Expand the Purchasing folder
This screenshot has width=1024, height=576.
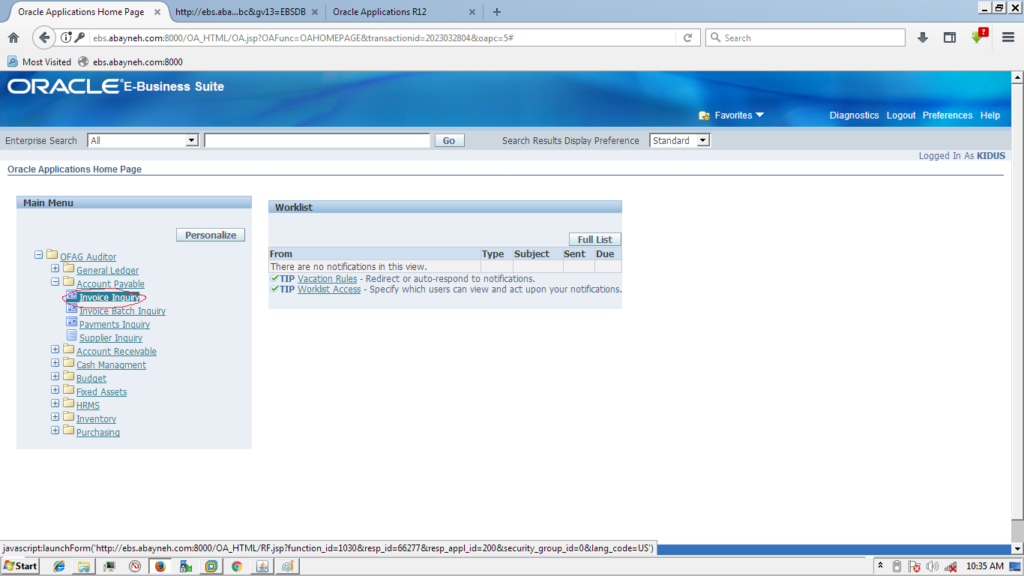point(55,430)
